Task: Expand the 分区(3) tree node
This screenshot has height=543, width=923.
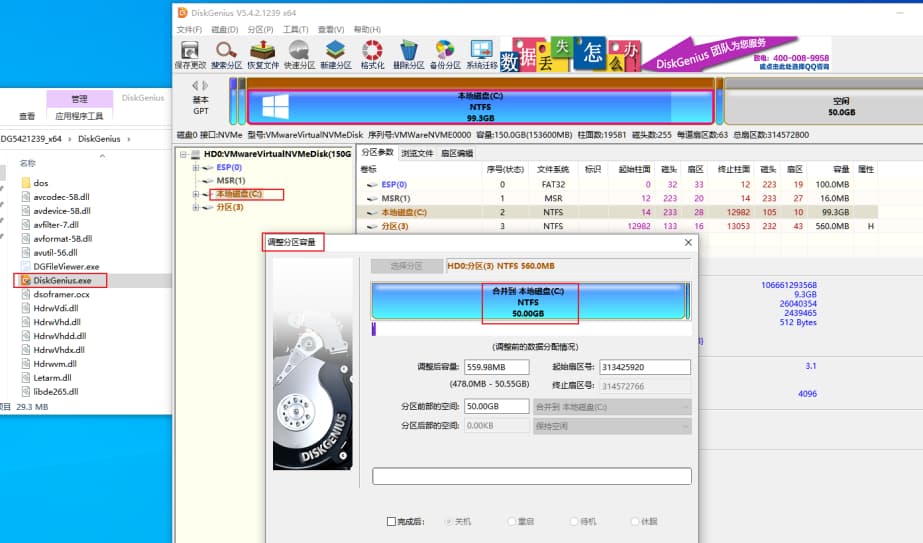Action: (x=195, y=207)
